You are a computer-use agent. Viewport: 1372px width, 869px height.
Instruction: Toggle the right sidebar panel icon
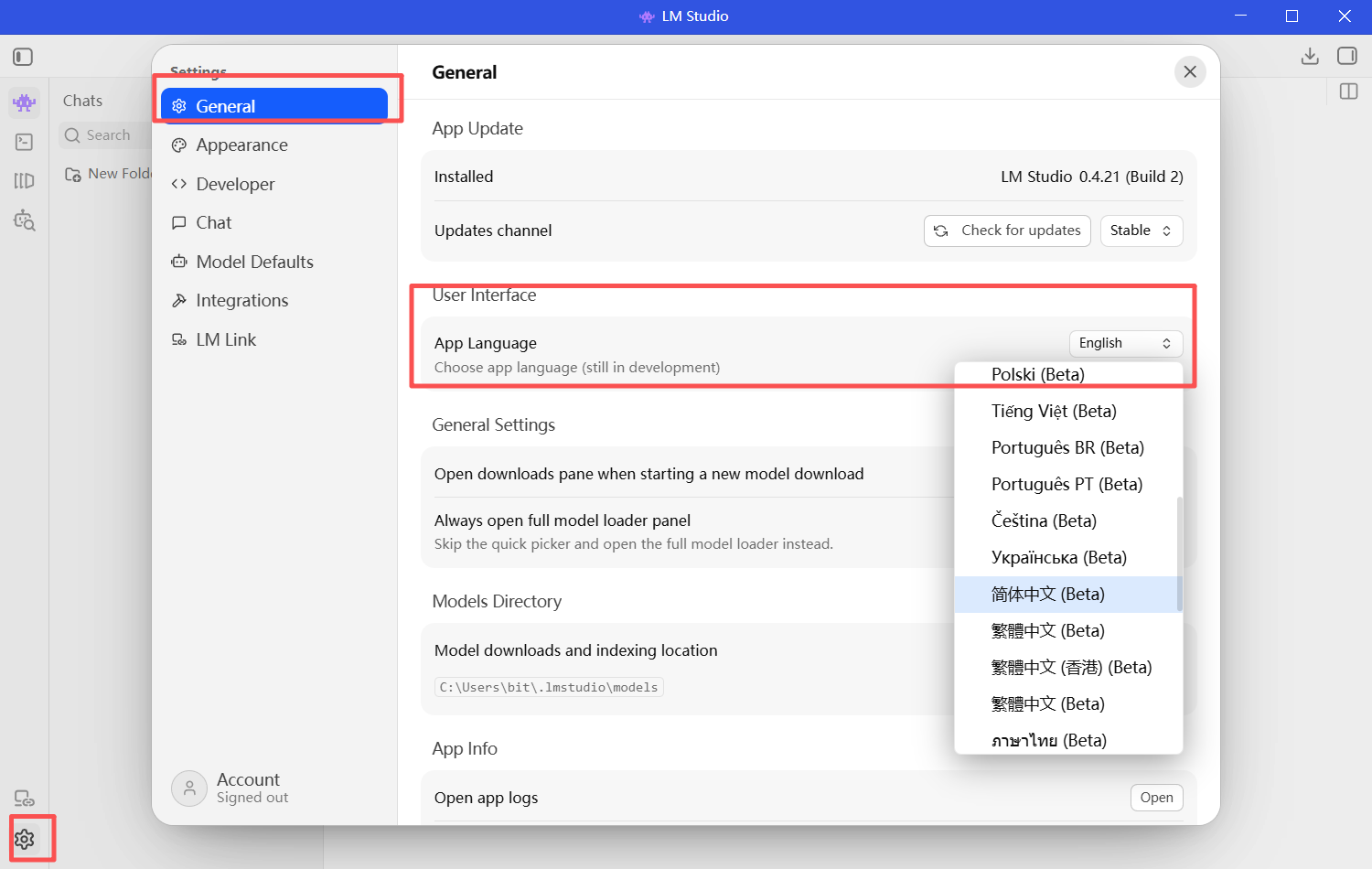tap(1347, 57)
